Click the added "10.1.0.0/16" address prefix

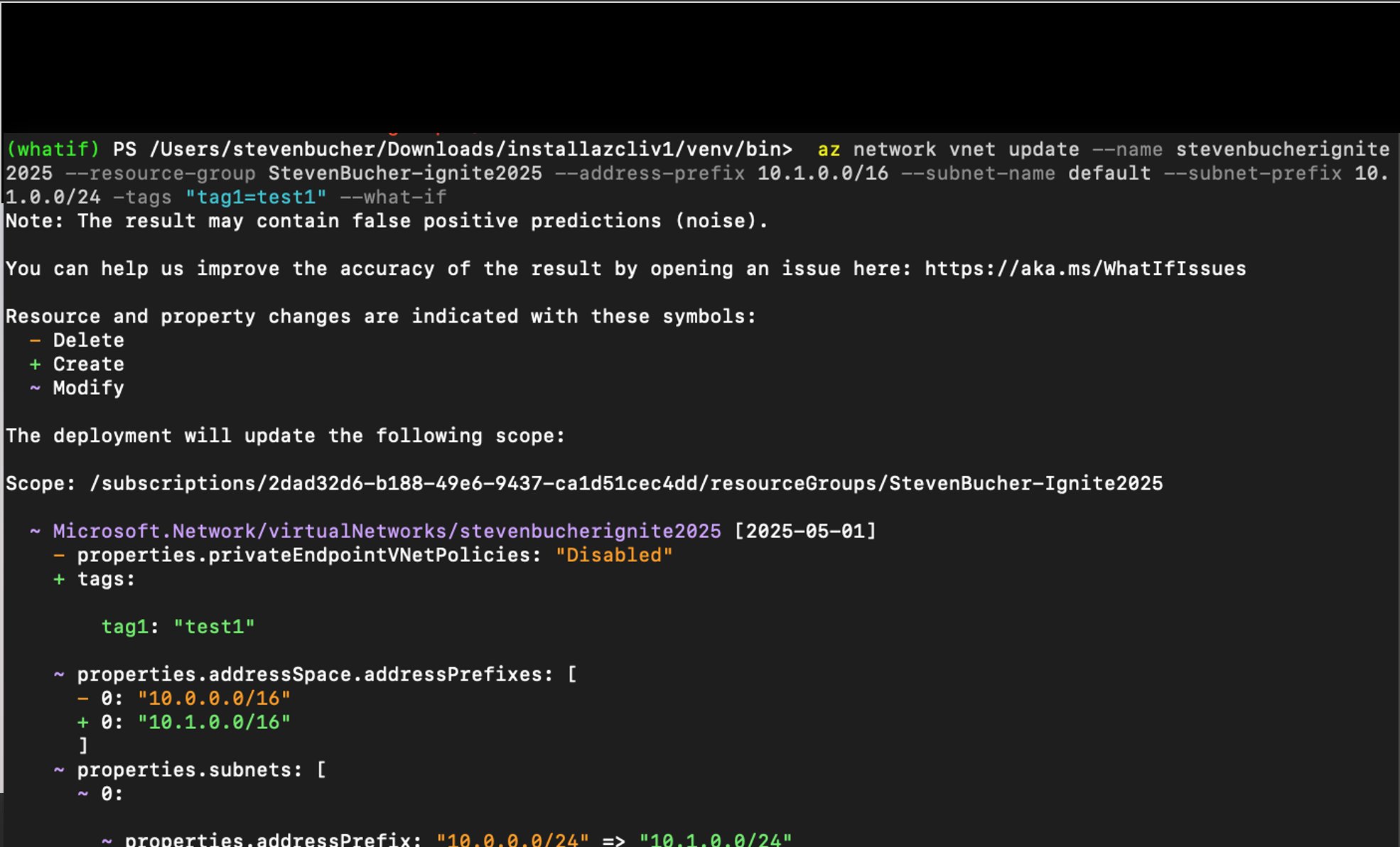[x=214, y=722]
